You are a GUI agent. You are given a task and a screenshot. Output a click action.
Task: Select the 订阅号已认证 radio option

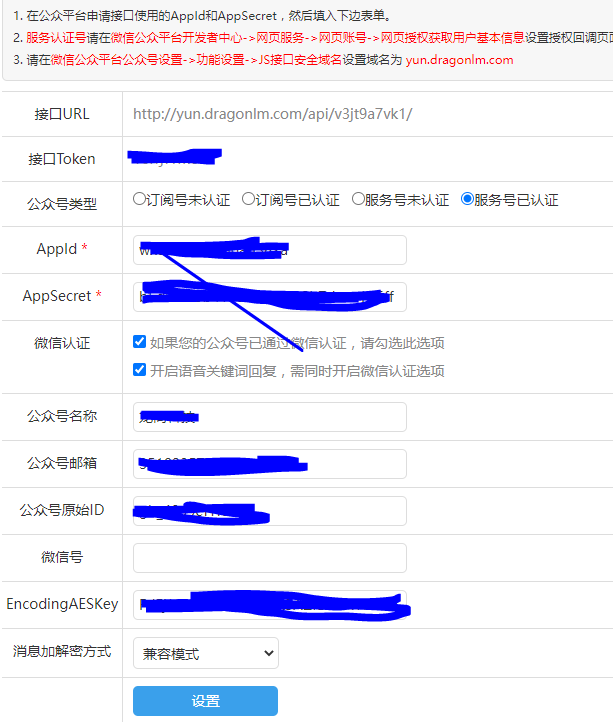[248, 199]
